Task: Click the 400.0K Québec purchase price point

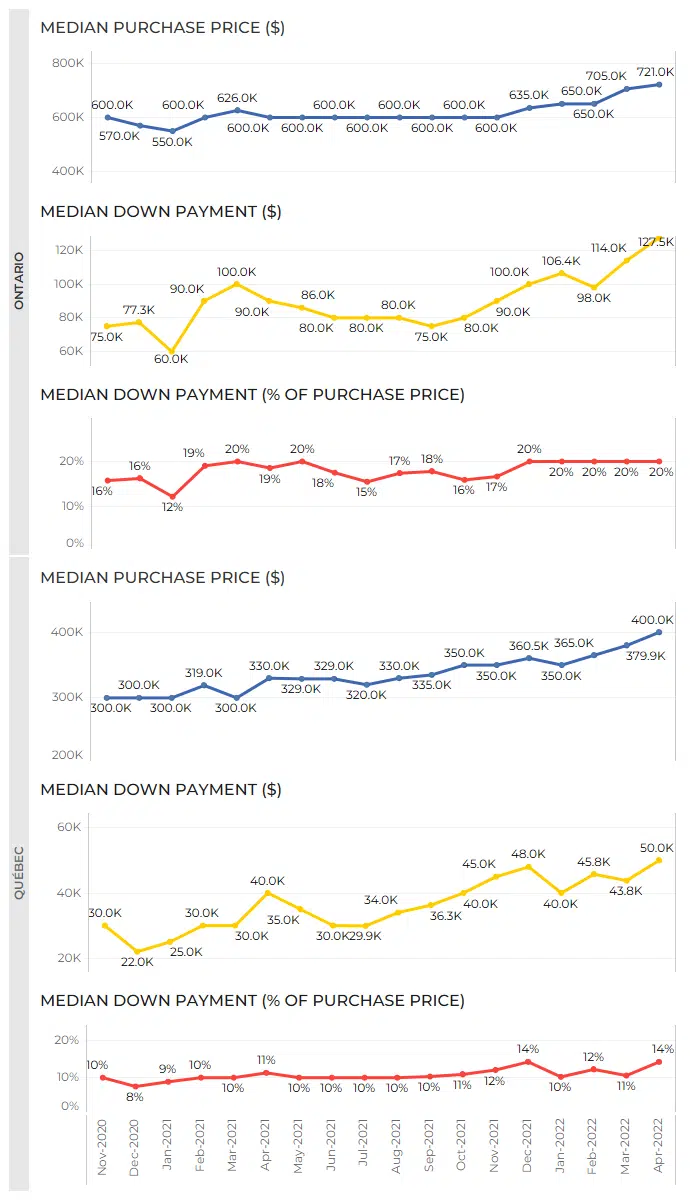Action: [659, 632]
